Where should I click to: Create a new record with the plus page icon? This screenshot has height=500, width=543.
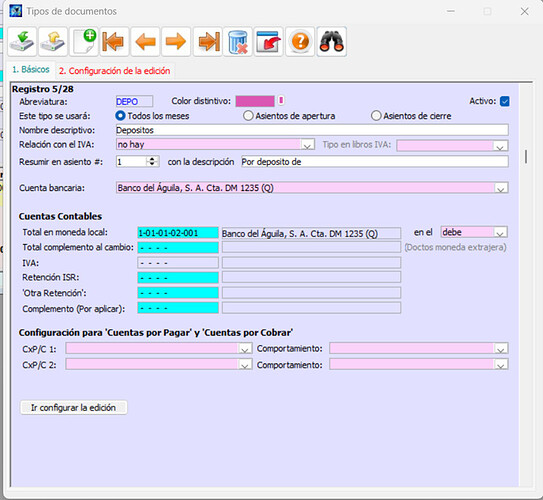[x=83, y=42]
